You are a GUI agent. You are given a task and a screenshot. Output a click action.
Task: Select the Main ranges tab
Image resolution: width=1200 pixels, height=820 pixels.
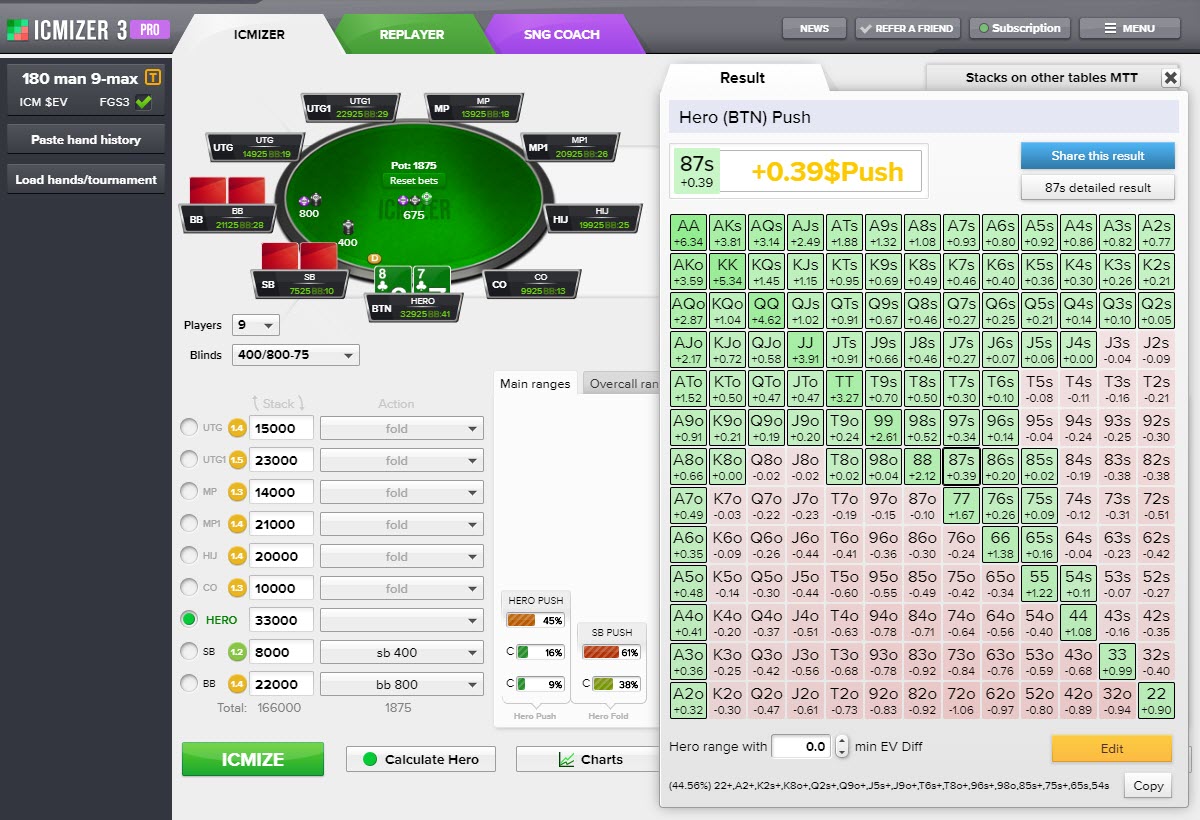[535, 383]
